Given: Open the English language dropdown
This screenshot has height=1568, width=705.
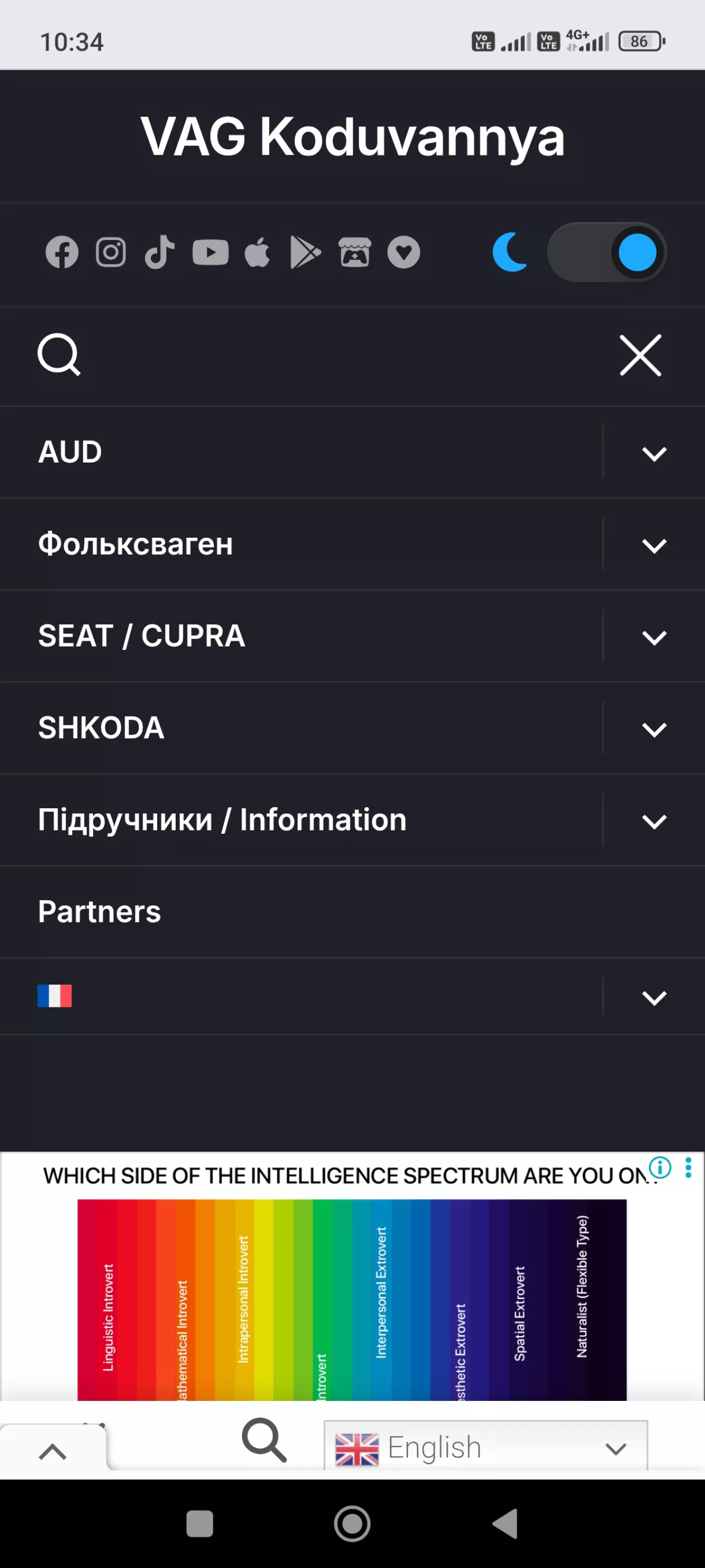Looking at the screenshot, I should click(485, 1448).
